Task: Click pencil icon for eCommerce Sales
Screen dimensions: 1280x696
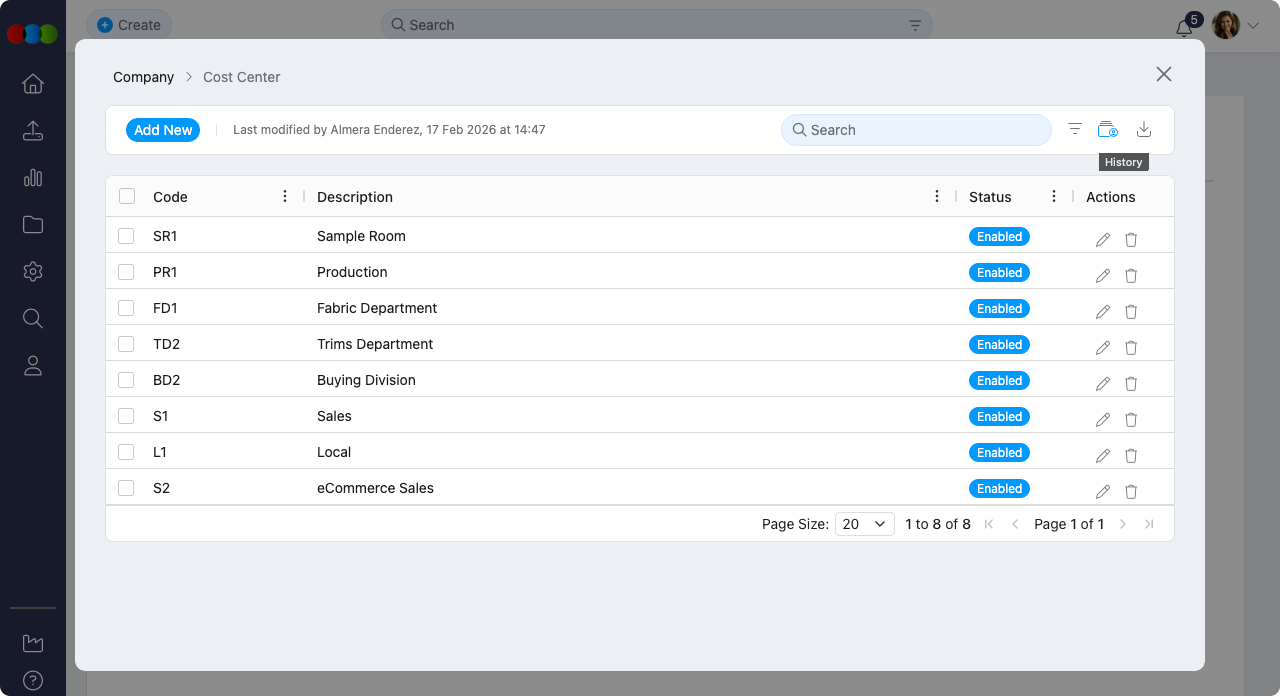Action: [x=1103, y=492]
